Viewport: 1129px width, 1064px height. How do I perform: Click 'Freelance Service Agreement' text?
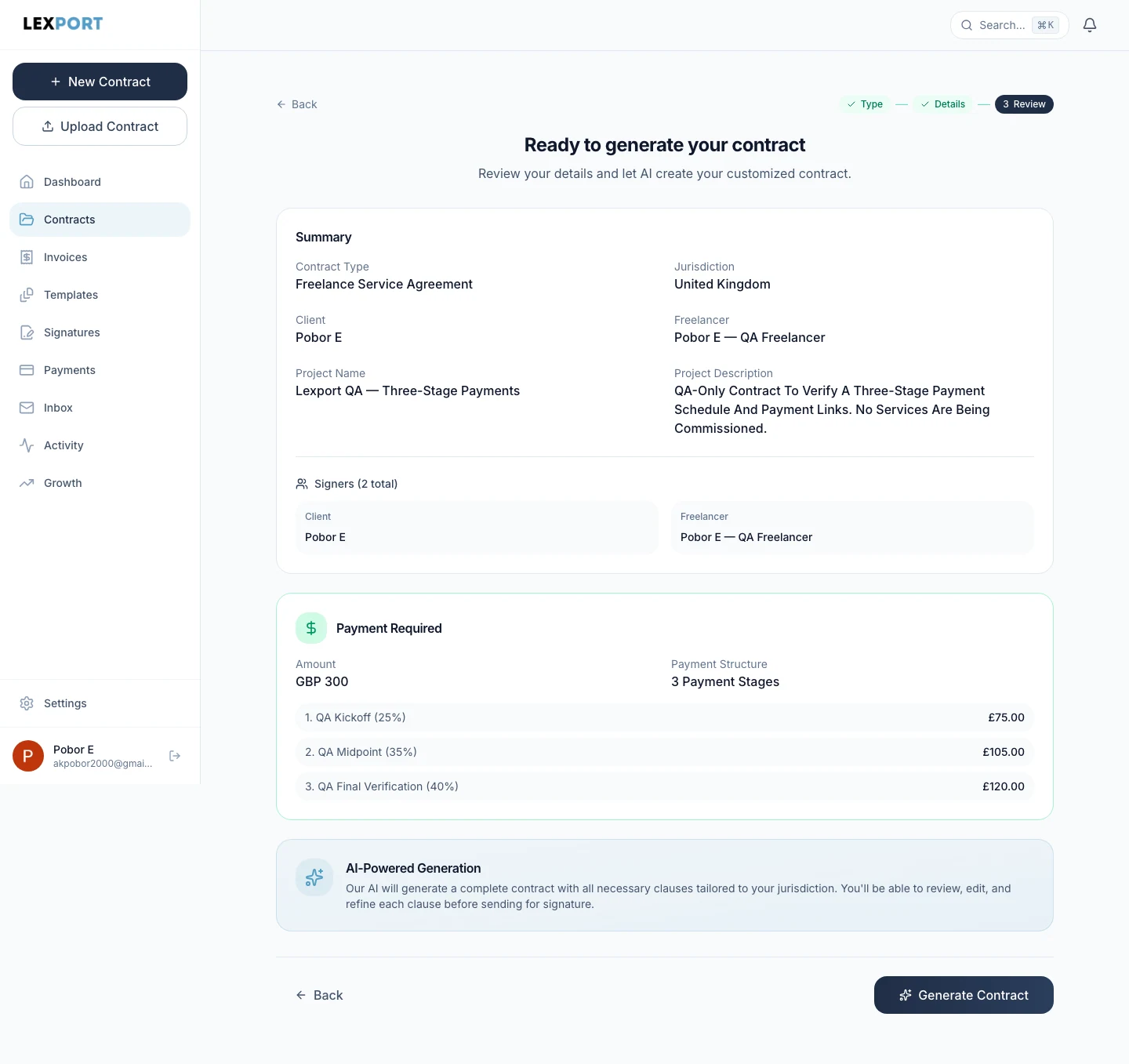coord(384,284)
